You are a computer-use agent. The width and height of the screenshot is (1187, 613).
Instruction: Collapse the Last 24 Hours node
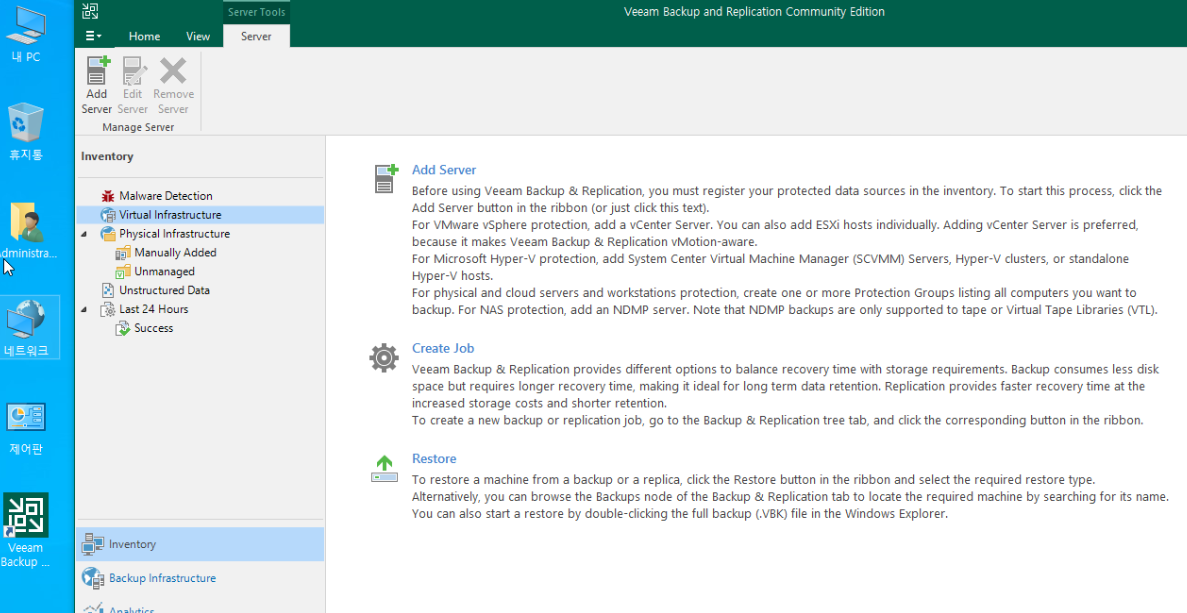[x=86, y=310]
